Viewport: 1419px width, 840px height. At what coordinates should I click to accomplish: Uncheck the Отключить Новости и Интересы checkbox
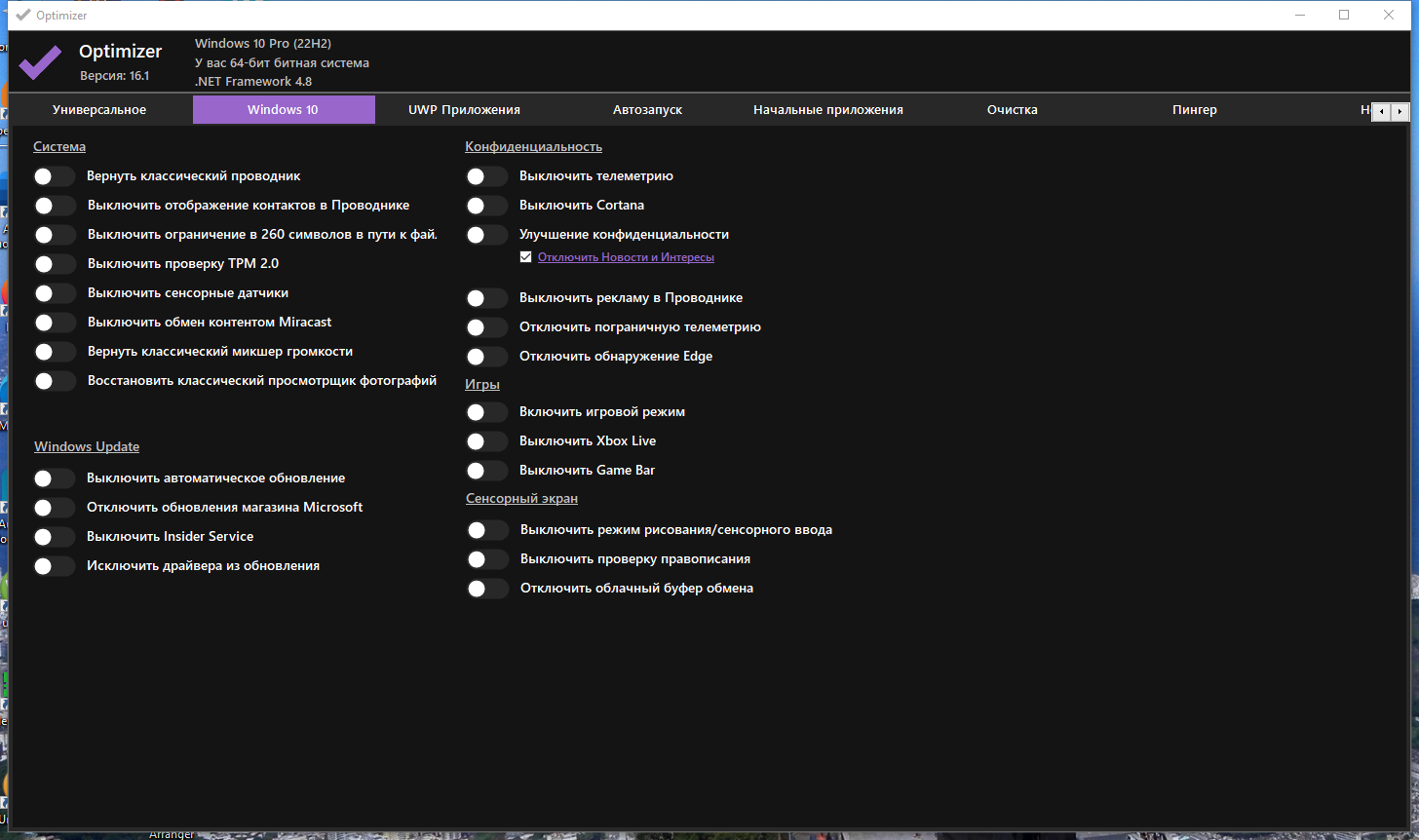point(526,257)
